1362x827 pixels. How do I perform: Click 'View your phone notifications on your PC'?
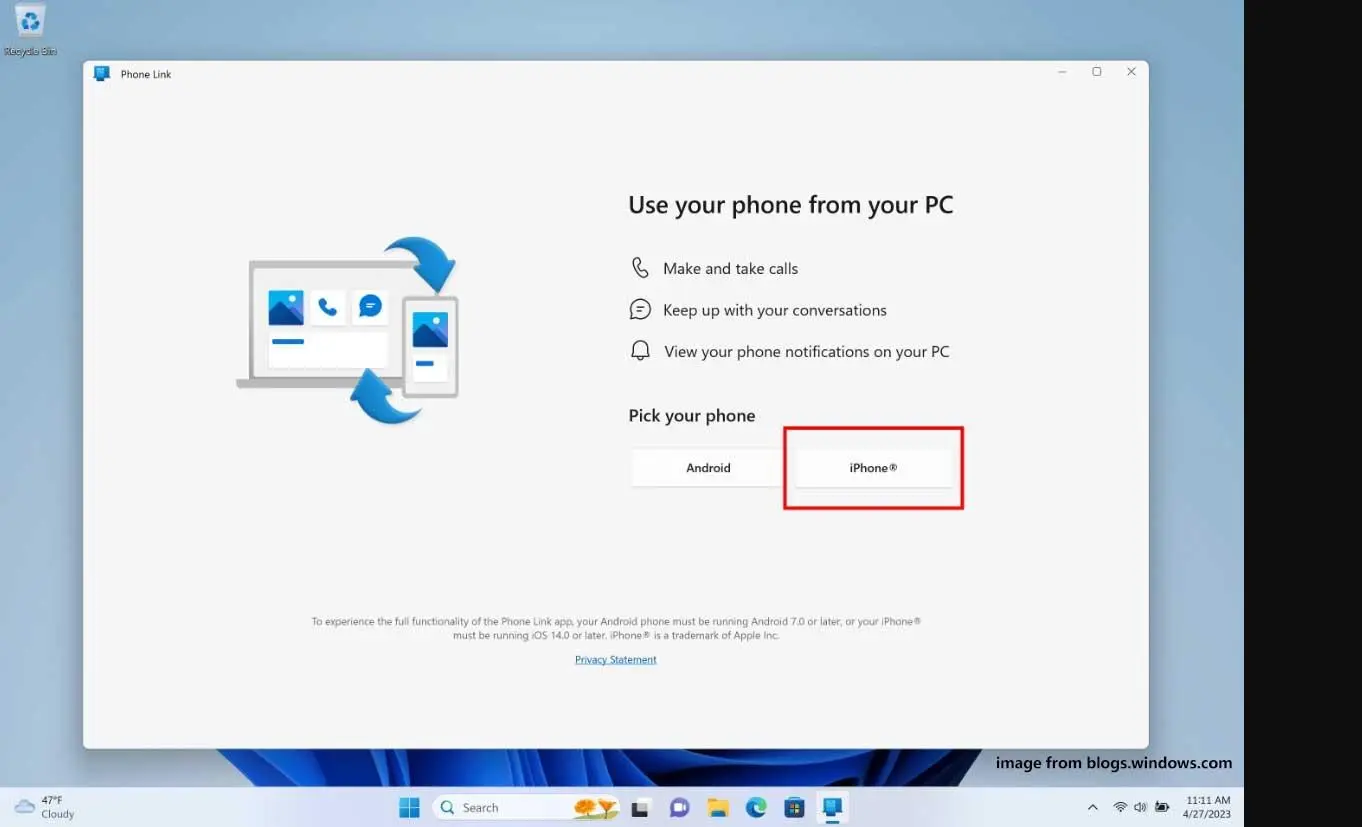807,351
